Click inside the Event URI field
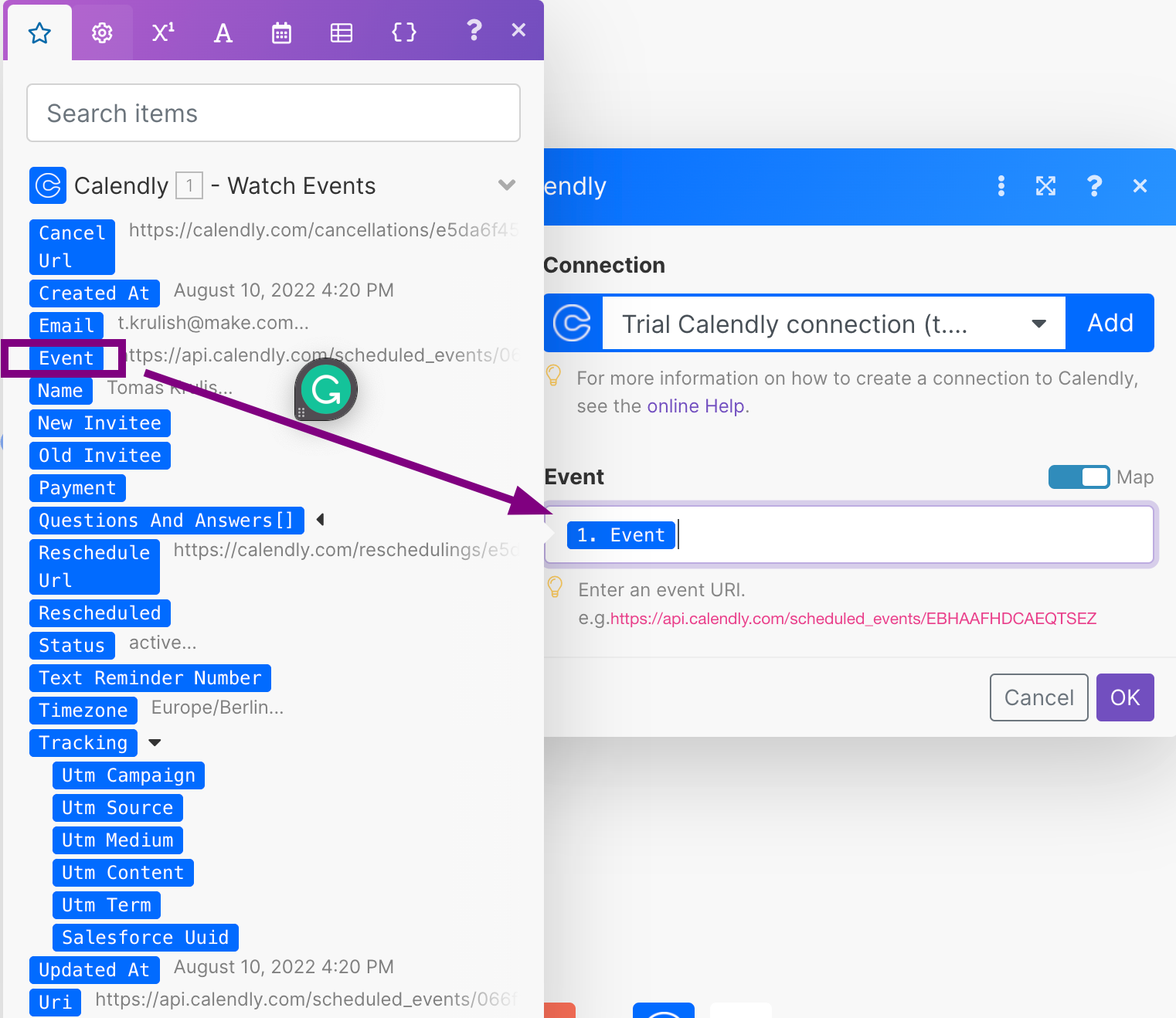The height and width of the screenshot is (1018, 1176). click(x=850, y=534)
